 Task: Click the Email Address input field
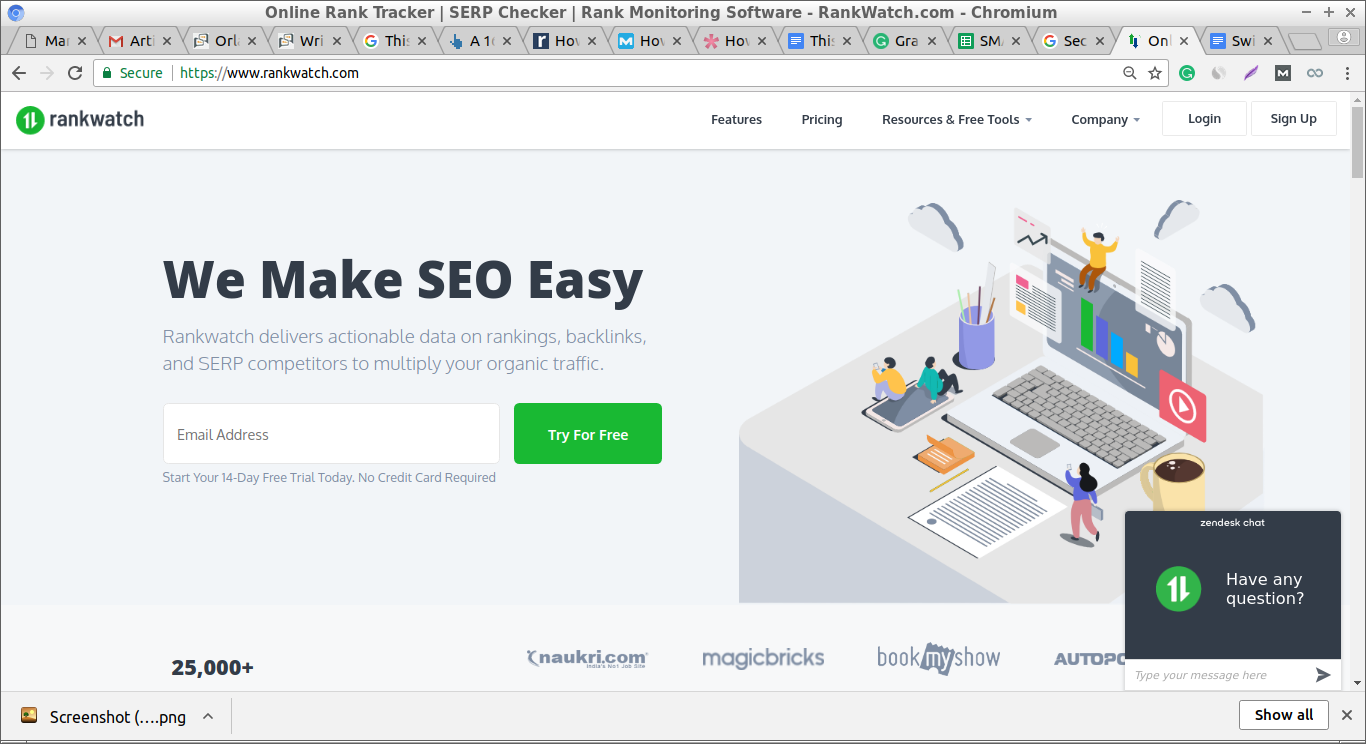click(x=331, y=434)
